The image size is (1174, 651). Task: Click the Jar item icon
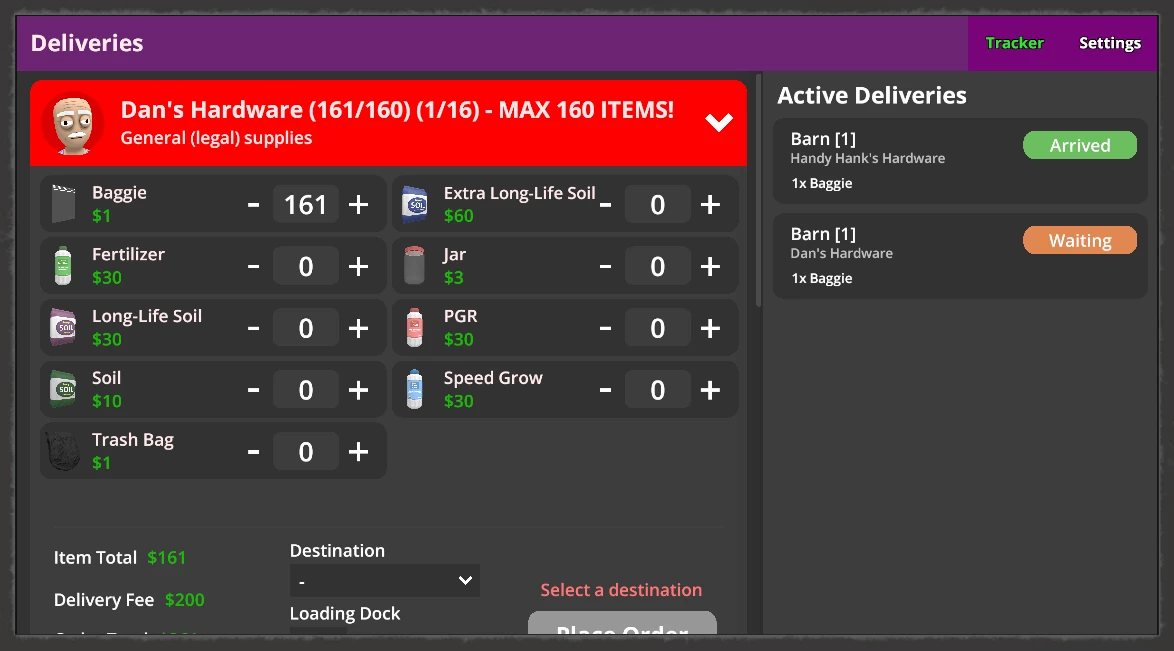(x=414, y=266)
